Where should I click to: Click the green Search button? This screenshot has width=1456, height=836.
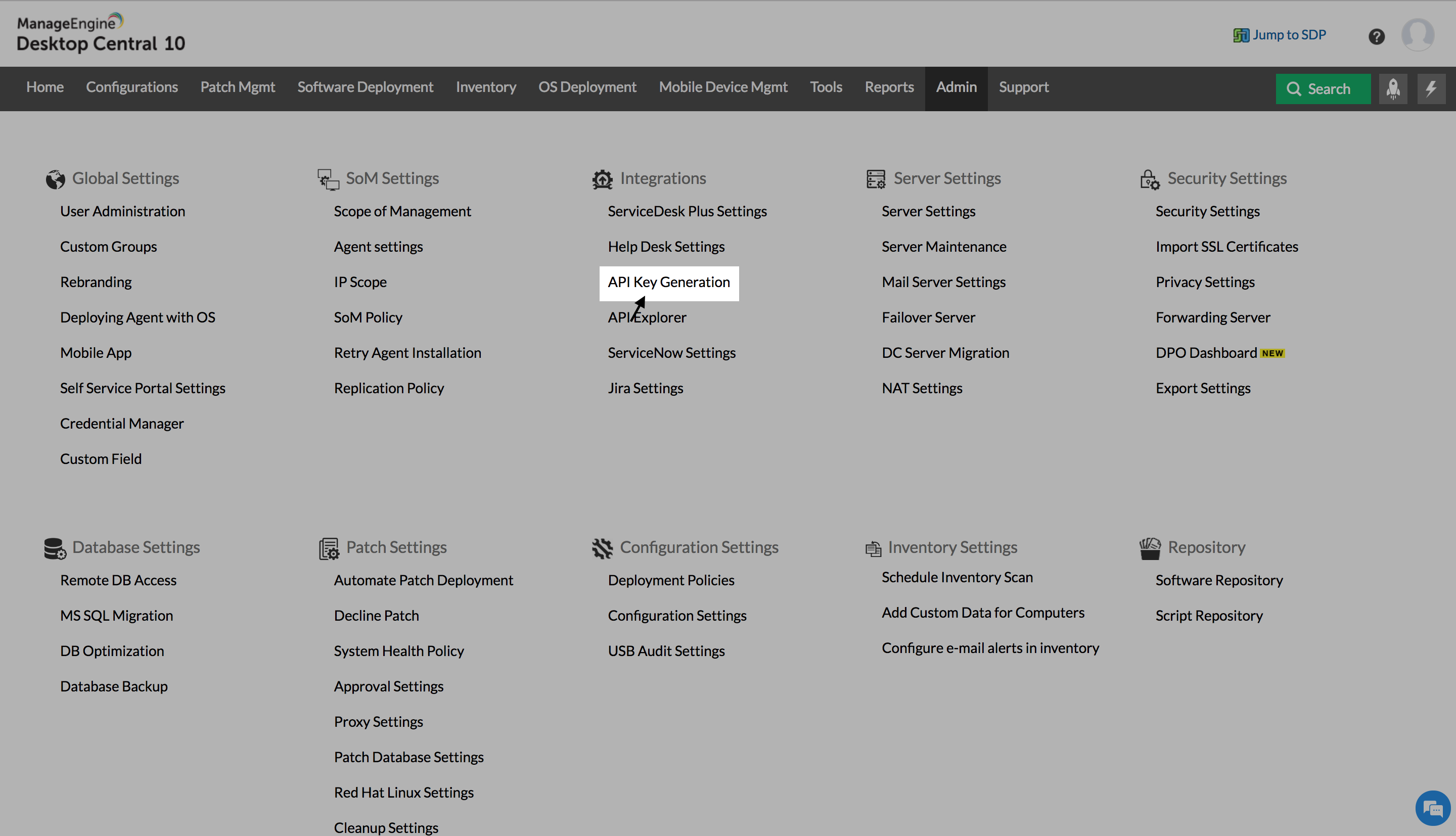click(x=1322, y=88)
